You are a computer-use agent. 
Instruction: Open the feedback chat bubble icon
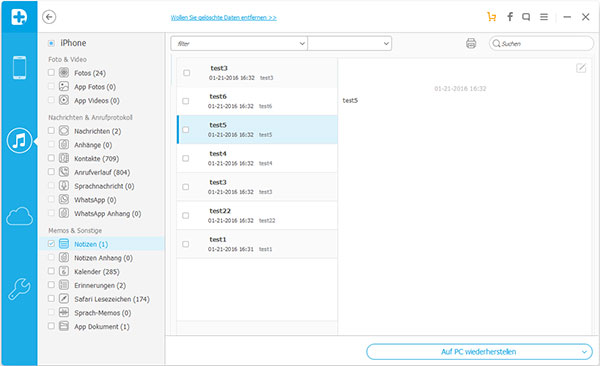526,17
